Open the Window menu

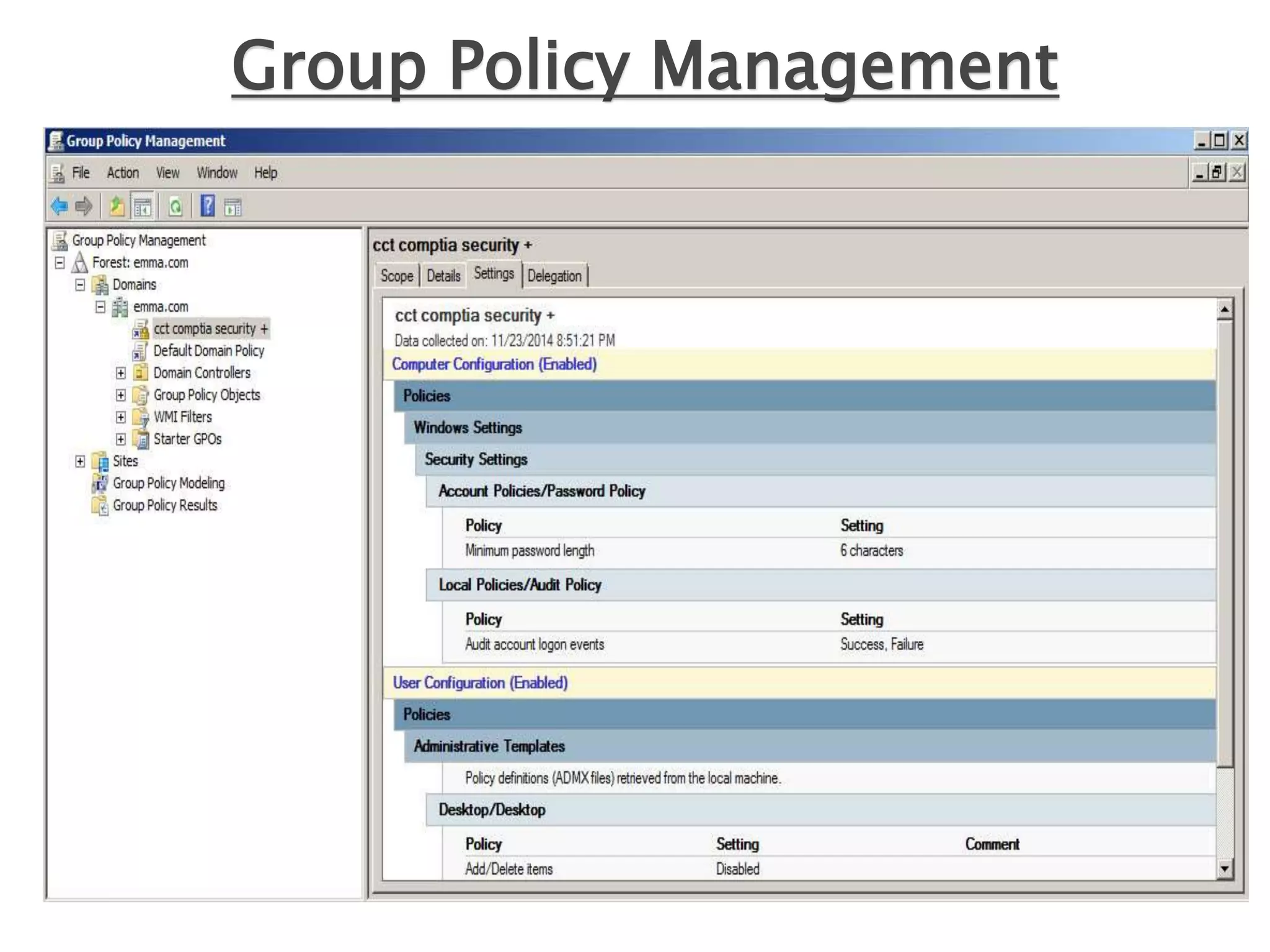[217, 173]
